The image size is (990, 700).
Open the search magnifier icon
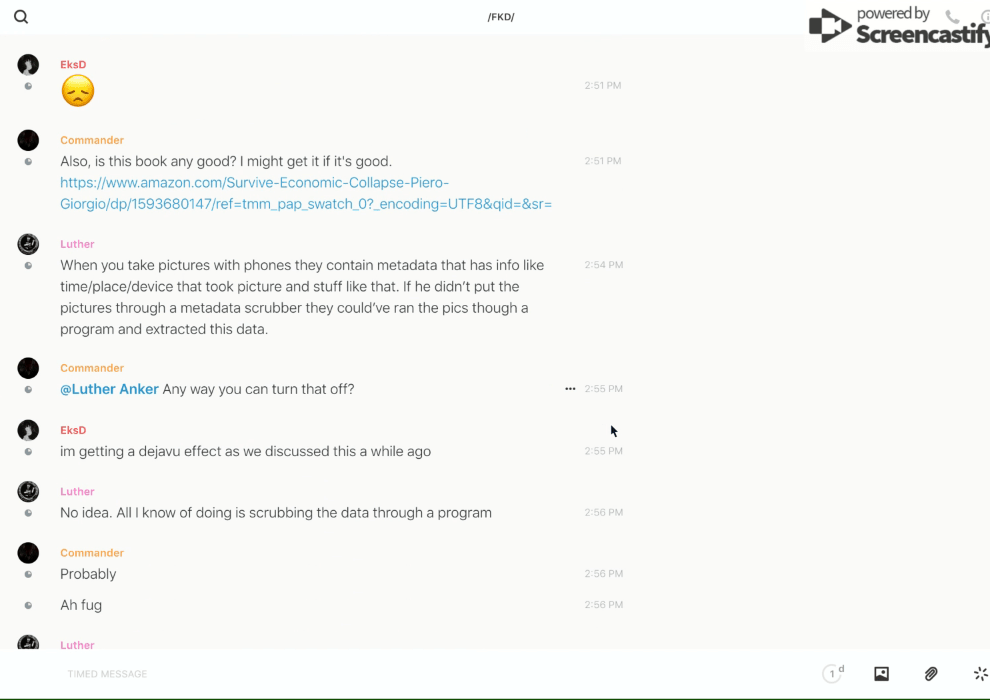pyautogui.click(x=21, y=17)
